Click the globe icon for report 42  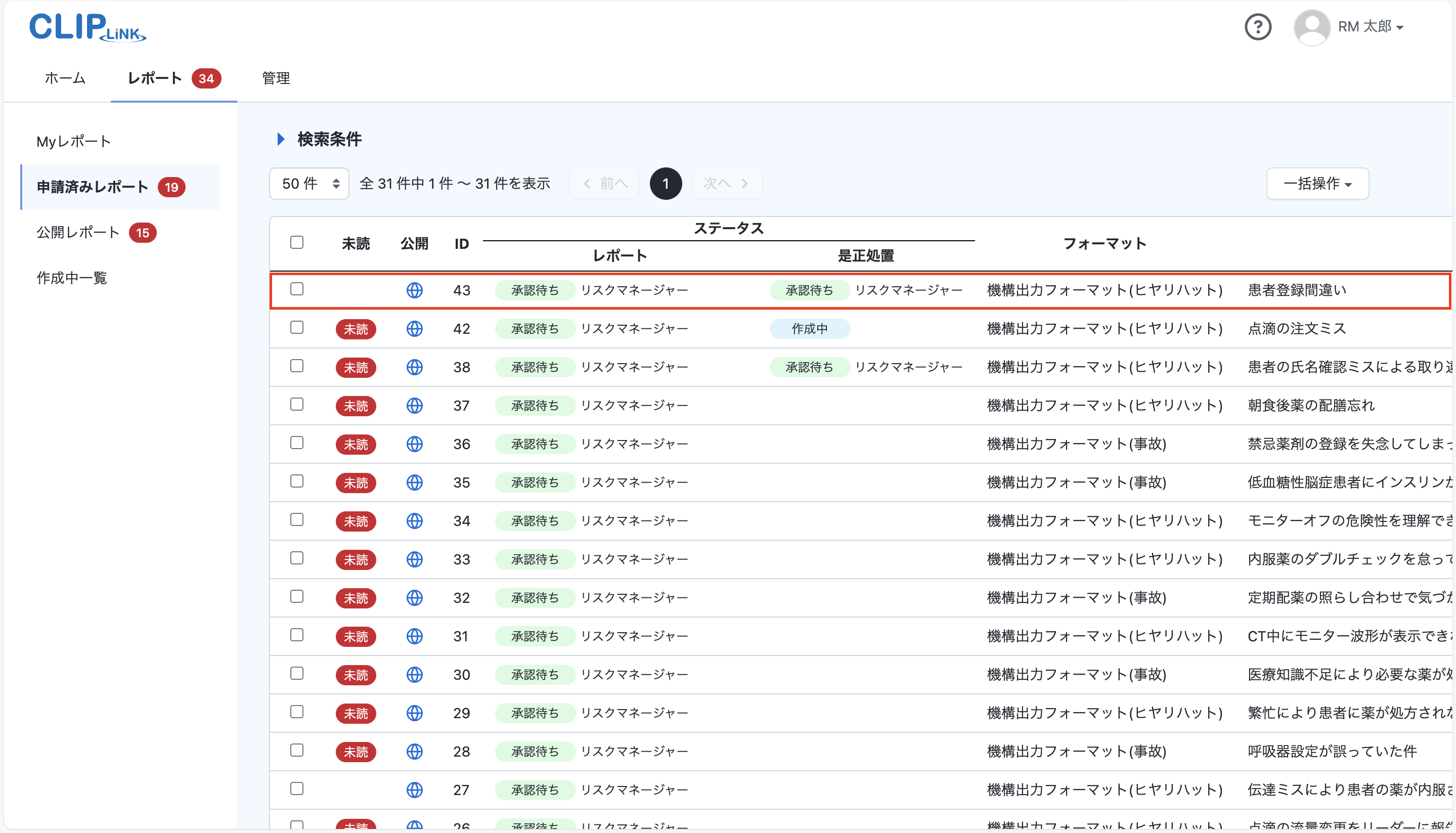[x=415, y=328]
